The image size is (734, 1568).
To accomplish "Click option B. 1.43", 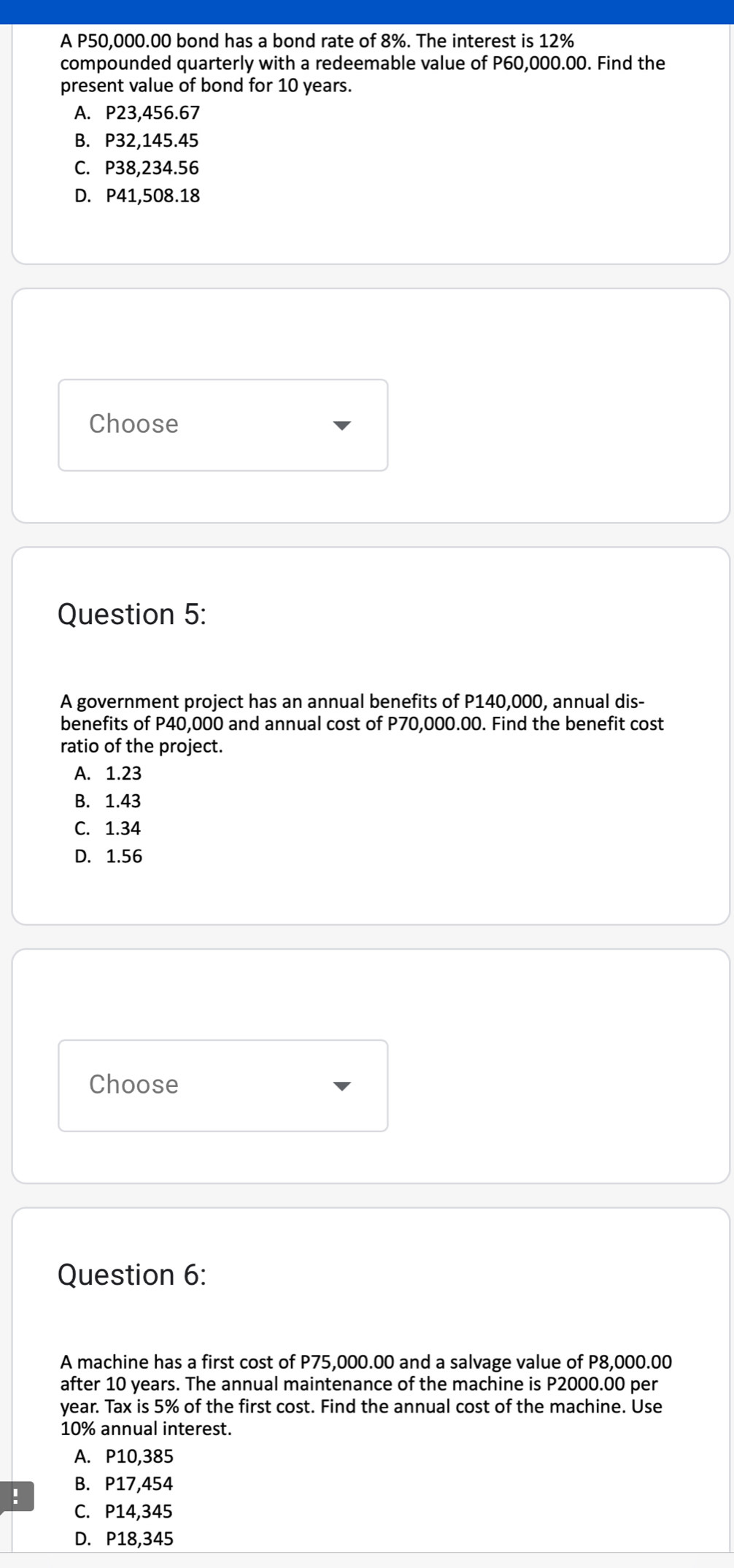I will (108, 801).
